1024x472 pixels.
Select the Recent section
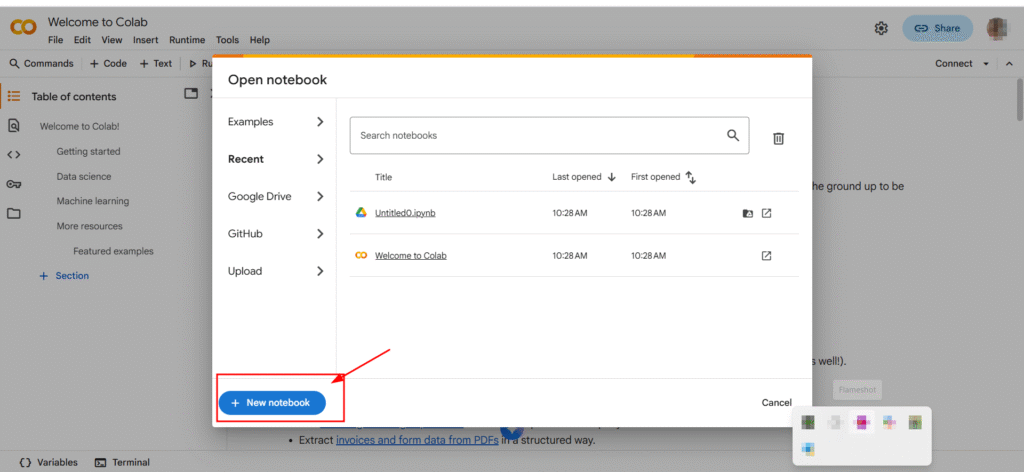point(276,159)
